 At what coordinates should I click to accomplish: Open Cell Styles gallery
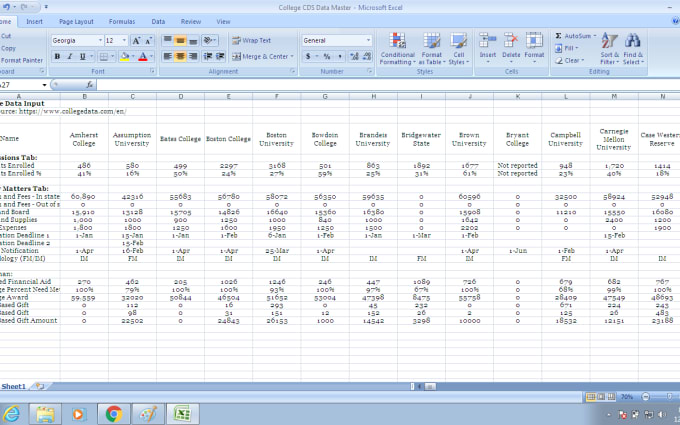click(458, 49)
